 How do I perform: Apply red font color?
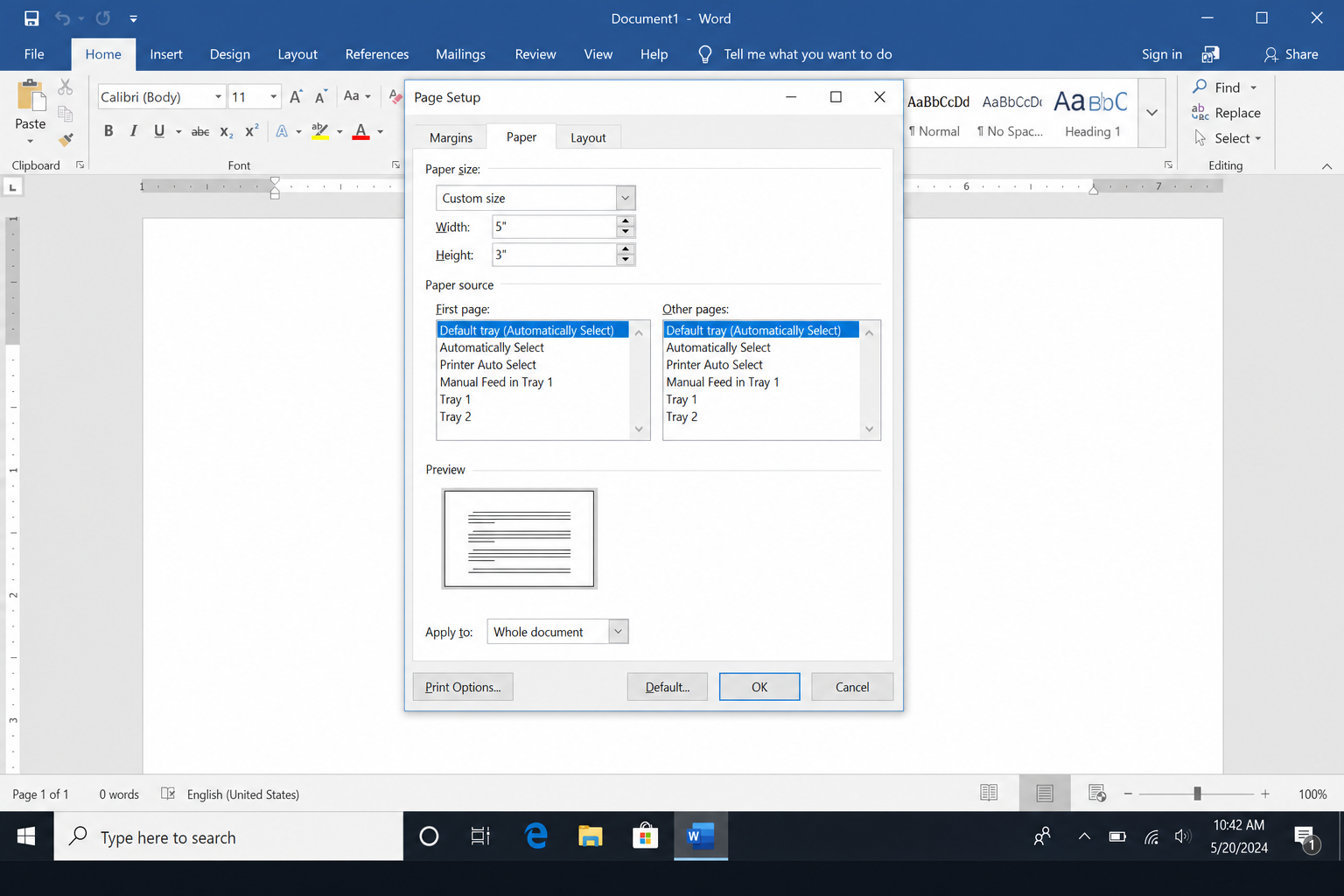tap(360, 131)
